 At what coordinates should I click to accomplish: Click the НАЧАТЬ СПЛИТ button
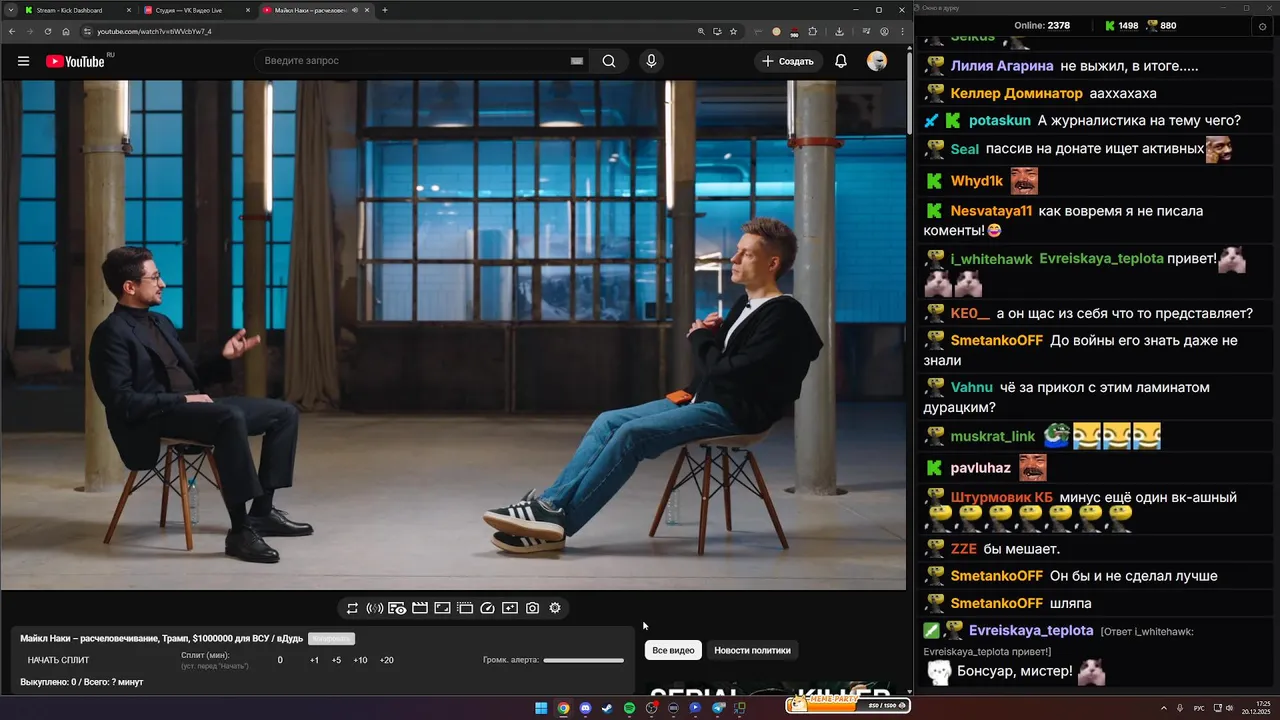click(58, 660)
